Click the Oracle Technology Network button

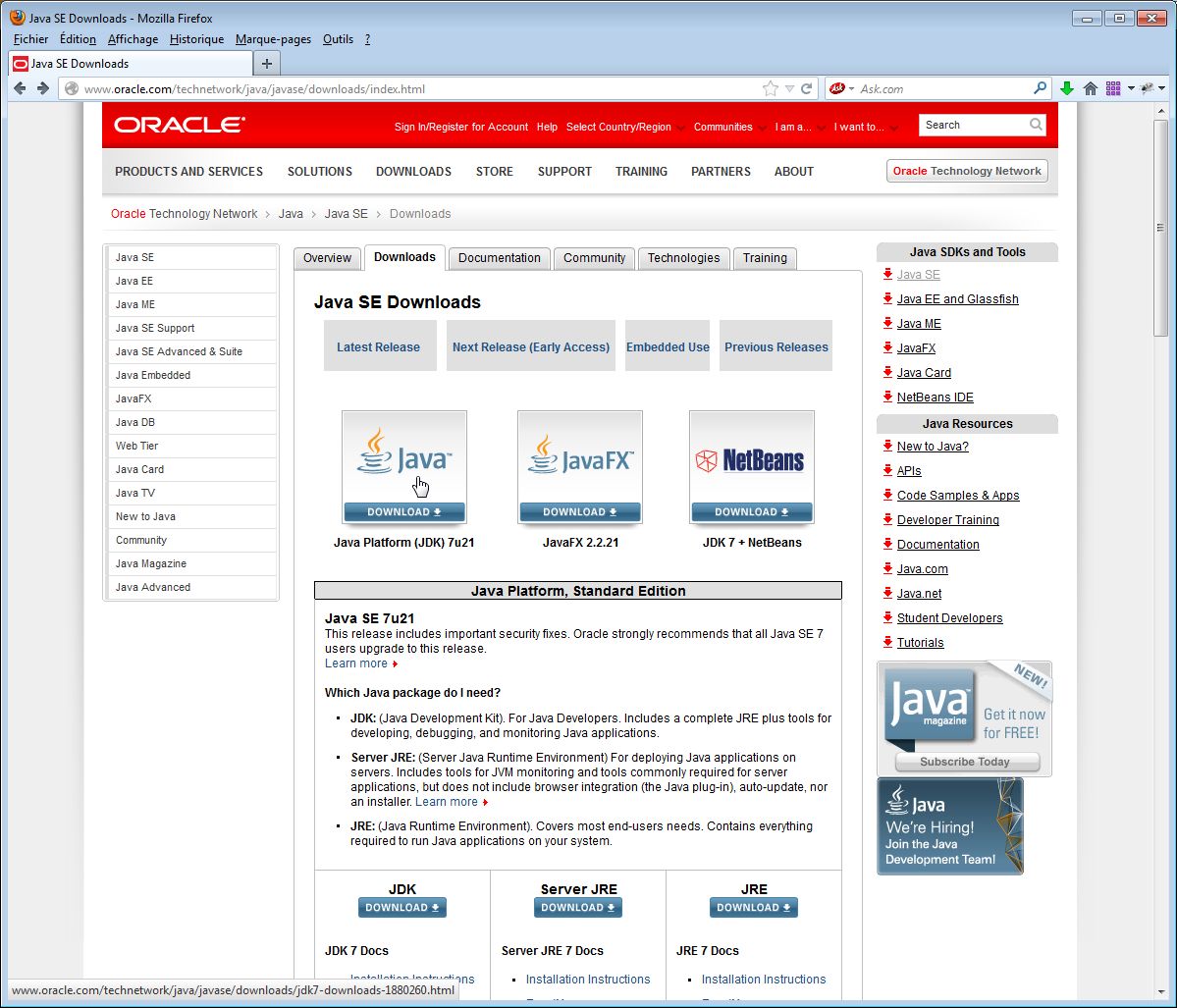click(x=967, y=171)
